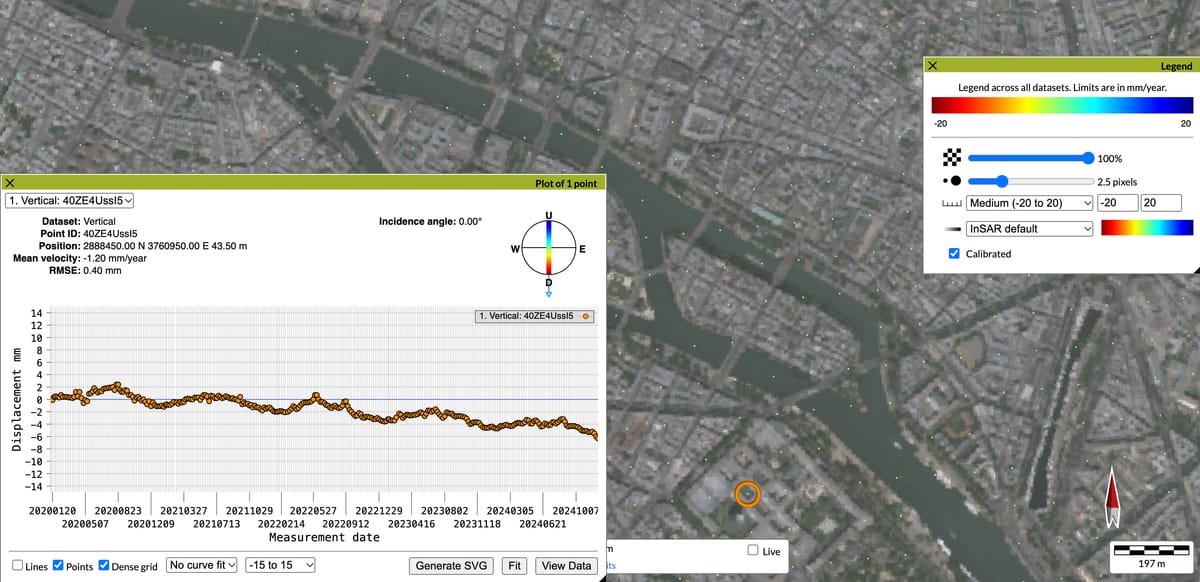1200x582 pixels.
Task: Click the gradient color-scheme icon
Action: (953, 229)
